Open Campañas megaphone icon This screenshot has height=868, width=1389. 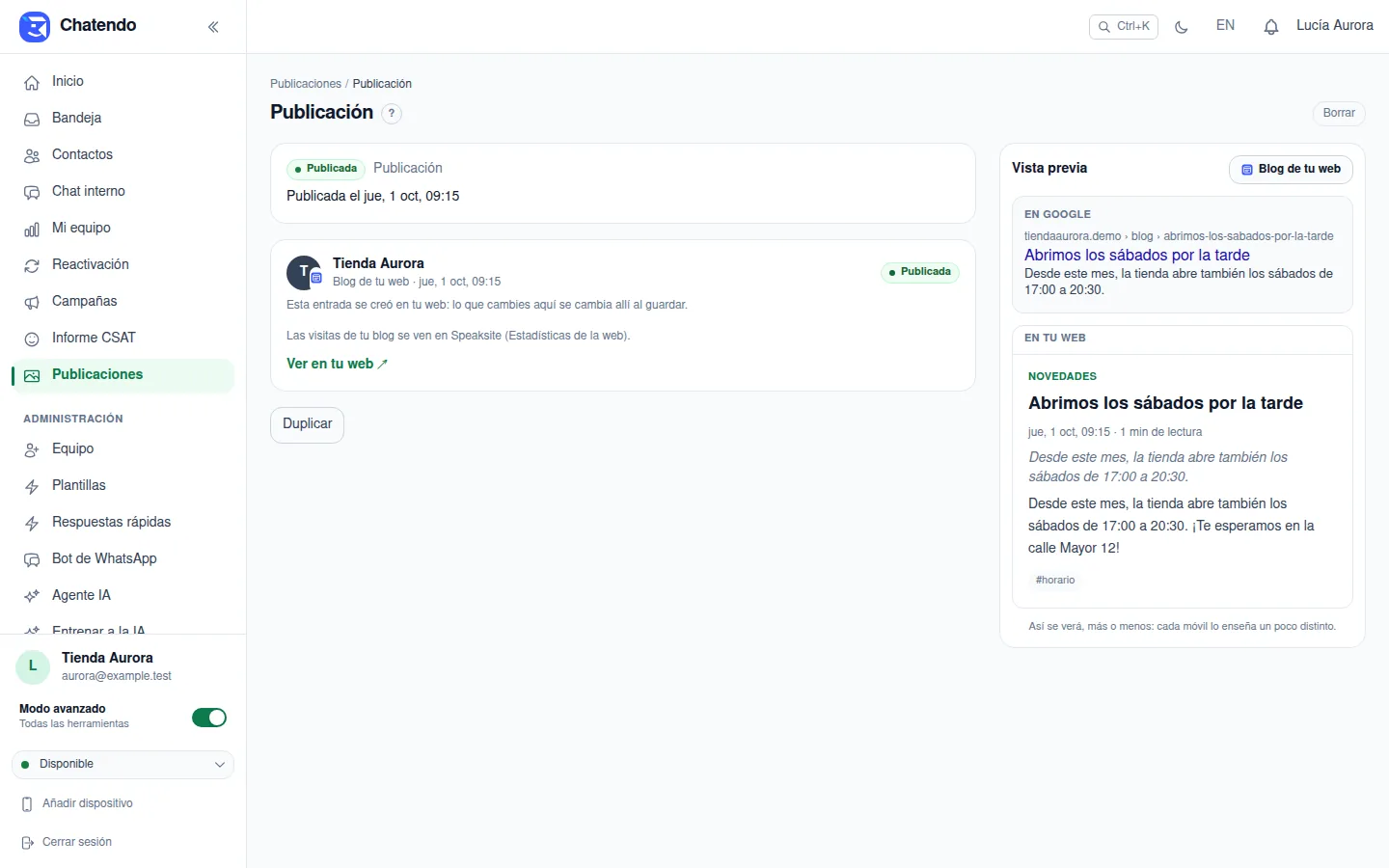point(32,302)
